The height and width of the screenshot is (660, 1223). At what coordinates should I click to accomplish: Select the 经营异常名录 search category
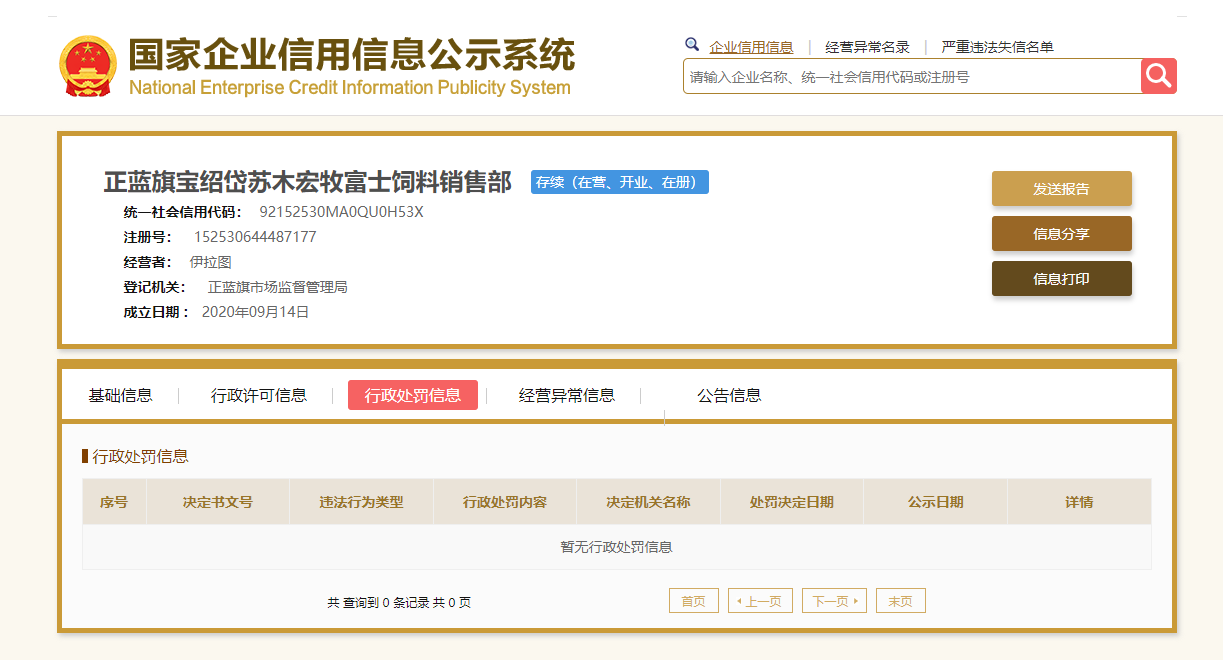(x=867, y=47)
